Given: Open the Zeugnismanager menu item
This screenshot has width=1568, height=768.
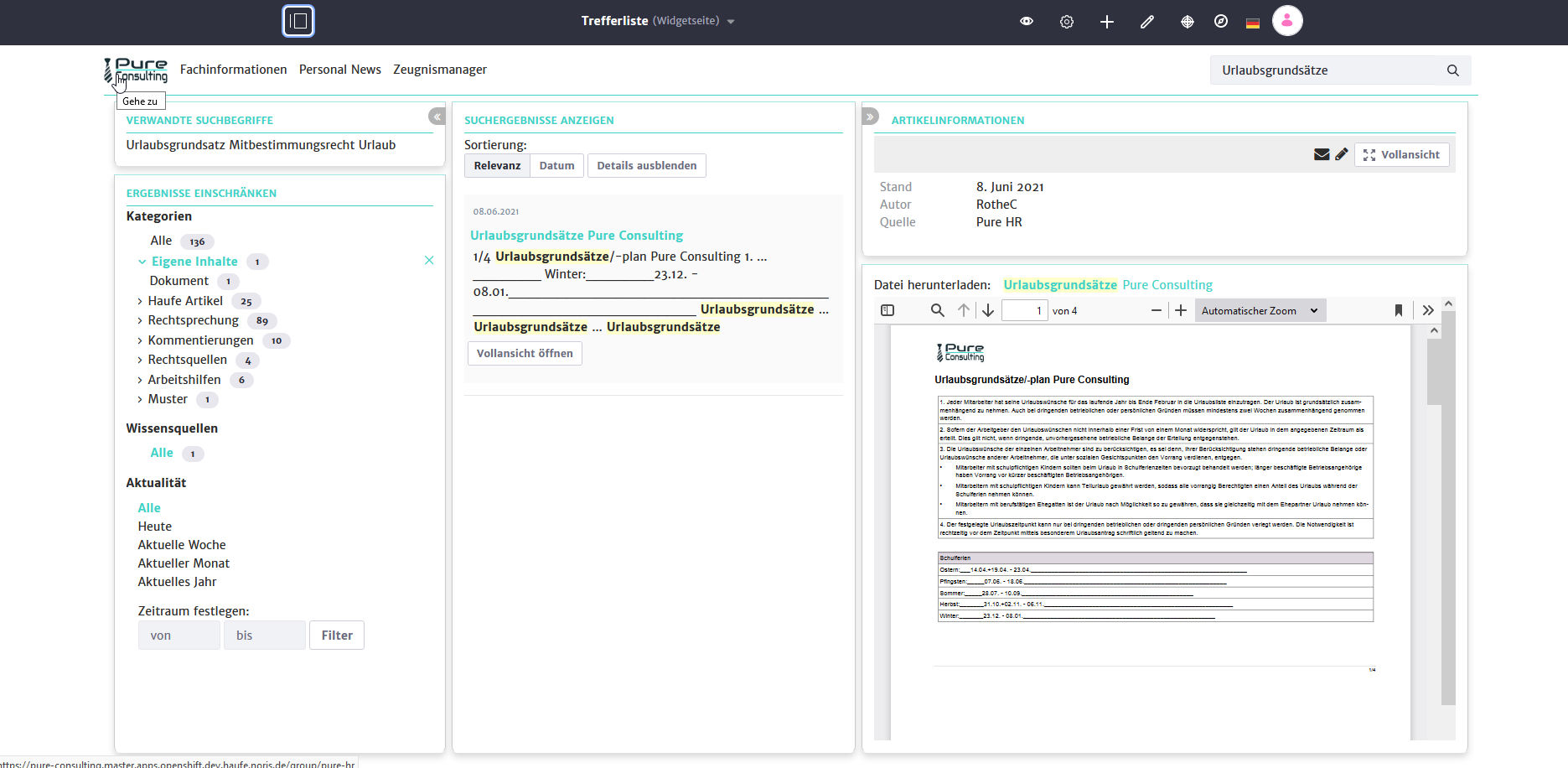Looking at the screenshot, I should [x=439, y=70].
